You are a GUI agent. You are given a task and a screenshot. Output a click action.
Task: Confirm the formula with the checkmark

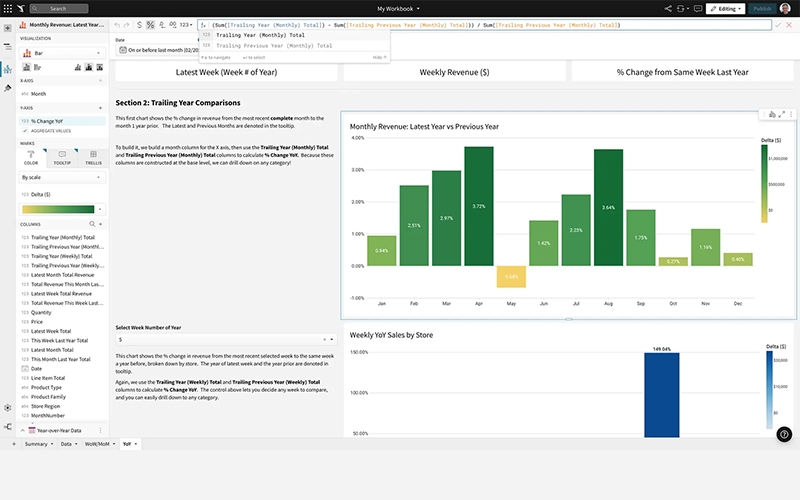coord(778,23)
